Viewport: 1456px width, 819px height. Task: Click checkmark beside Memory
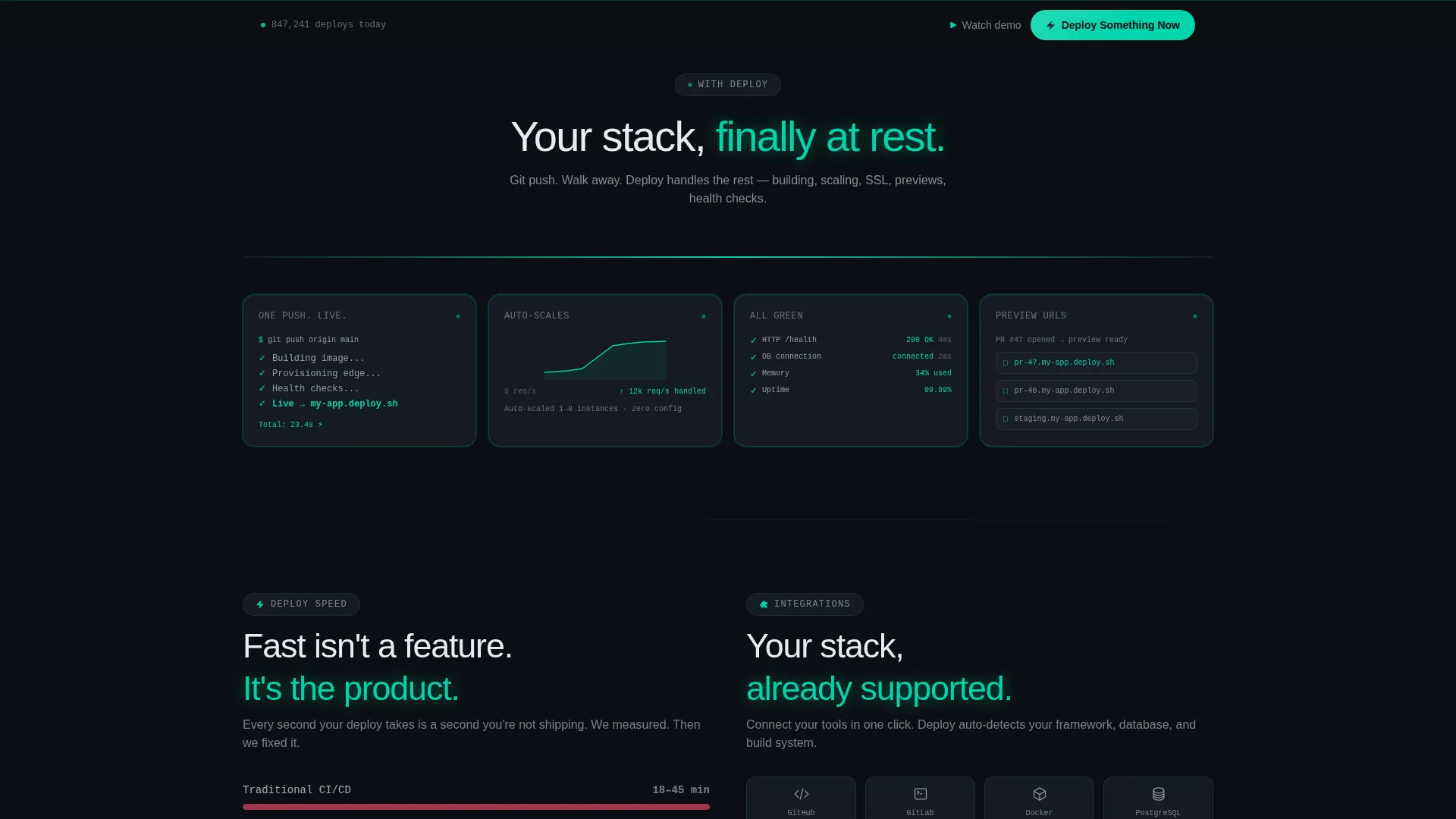click(754, 374)
